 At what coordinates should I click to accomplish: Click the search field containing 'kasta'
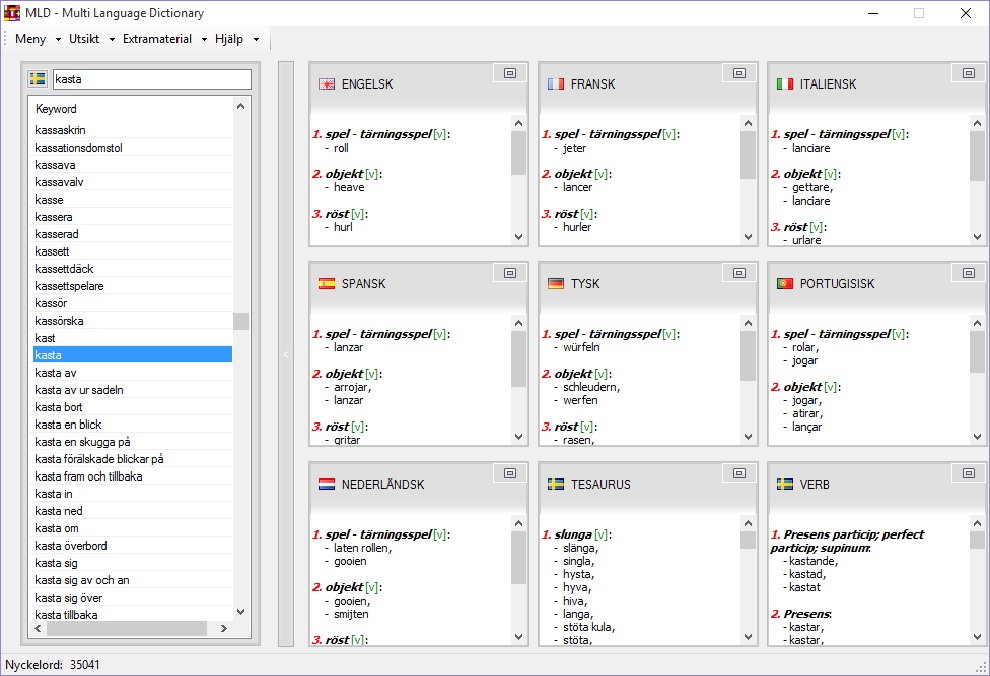point(150,79)
